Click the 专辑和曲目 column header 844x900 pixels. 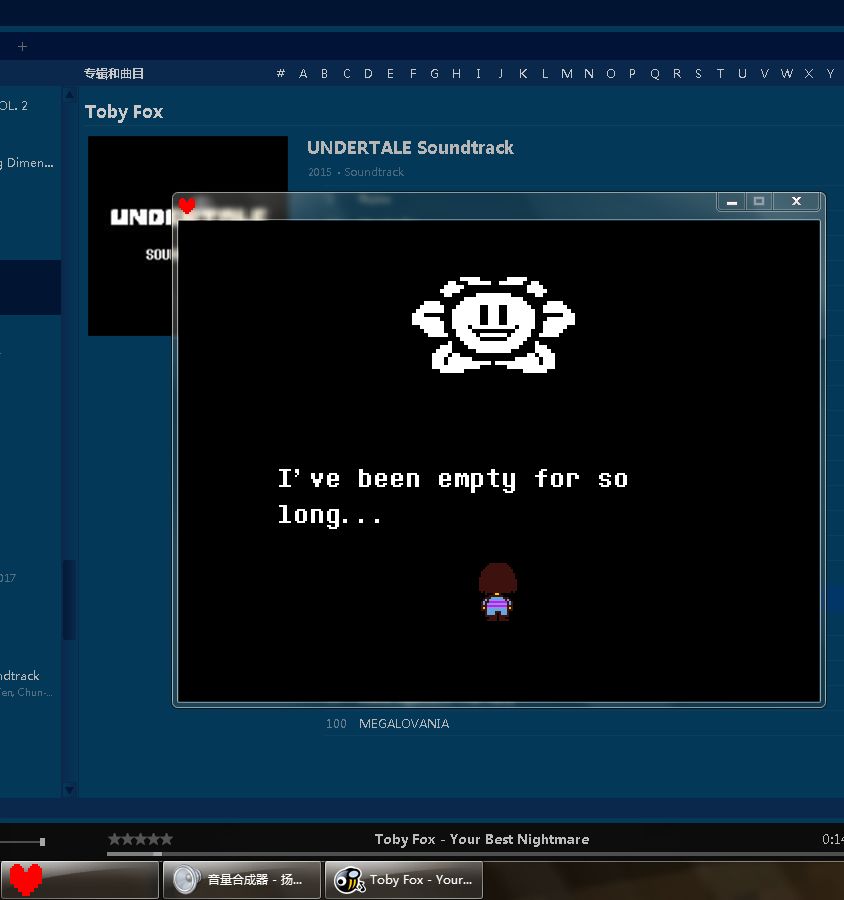(114, 73)
